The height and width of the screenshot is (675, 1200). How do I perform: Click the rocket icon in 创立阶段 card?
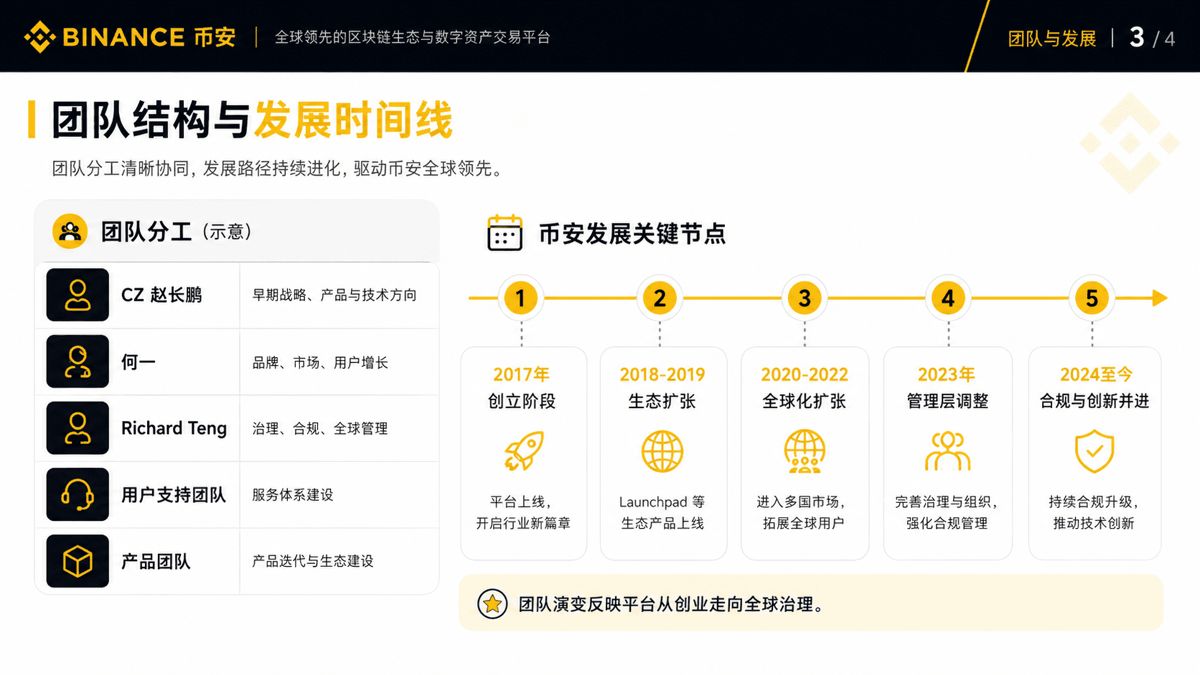[523, 451]
